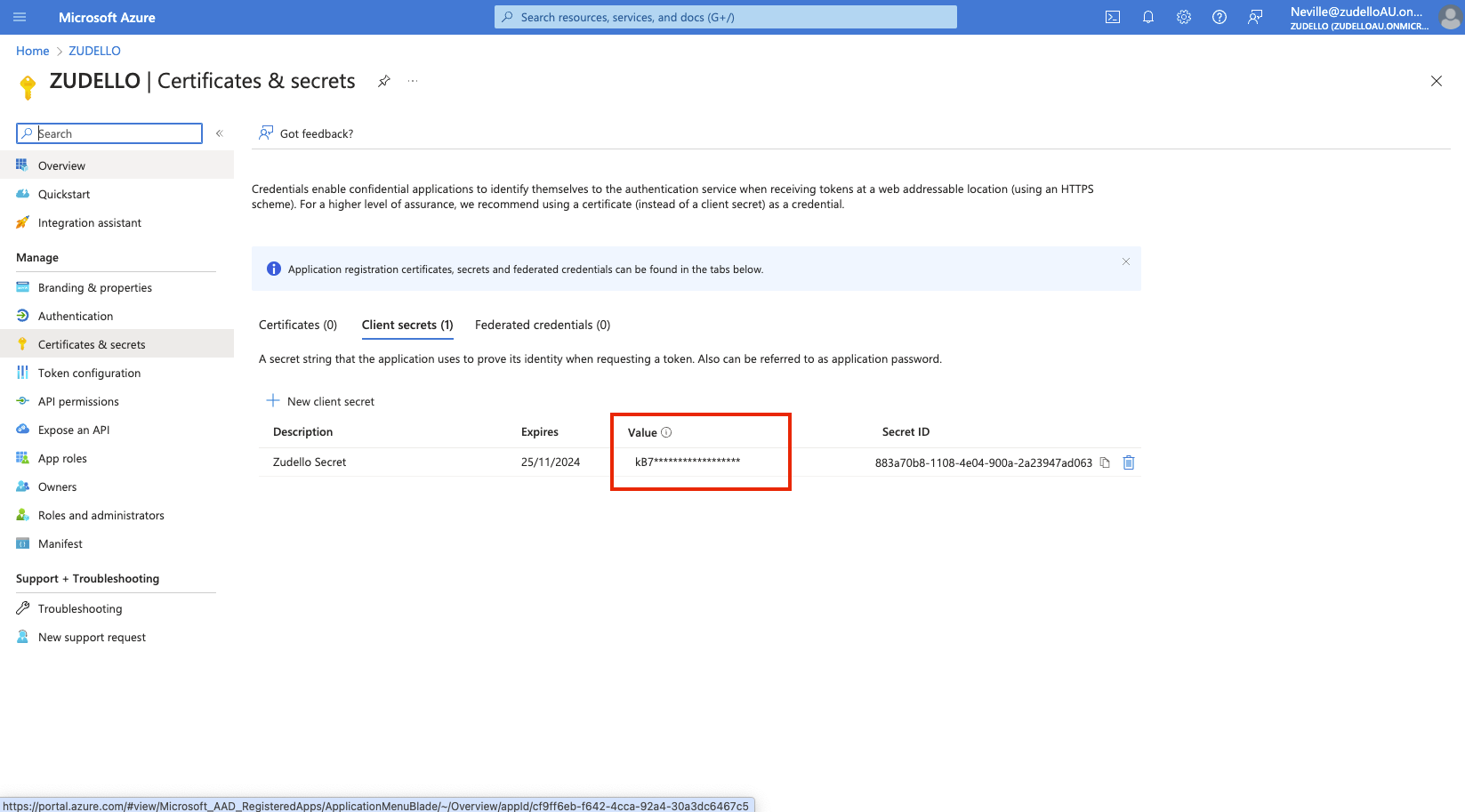Click the Token configuration bars icon

pos(22,373)
